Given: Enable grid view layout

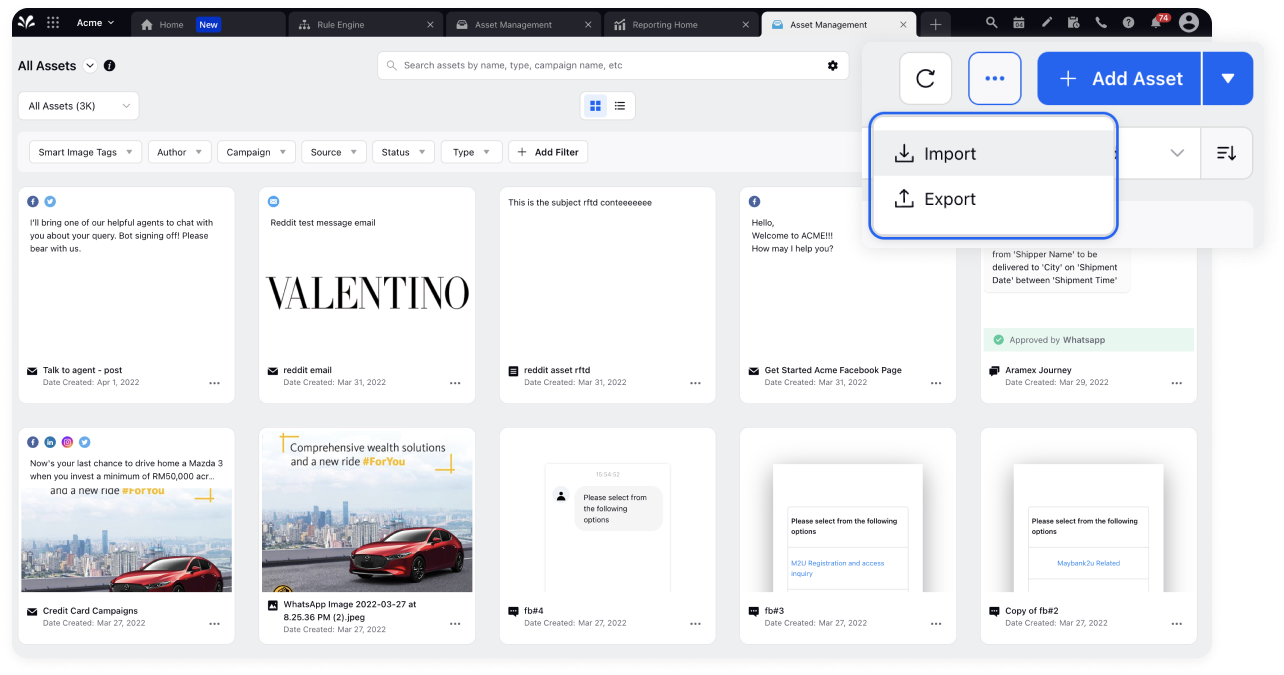Looking at the screenshot, I should [x=593, y=105].
